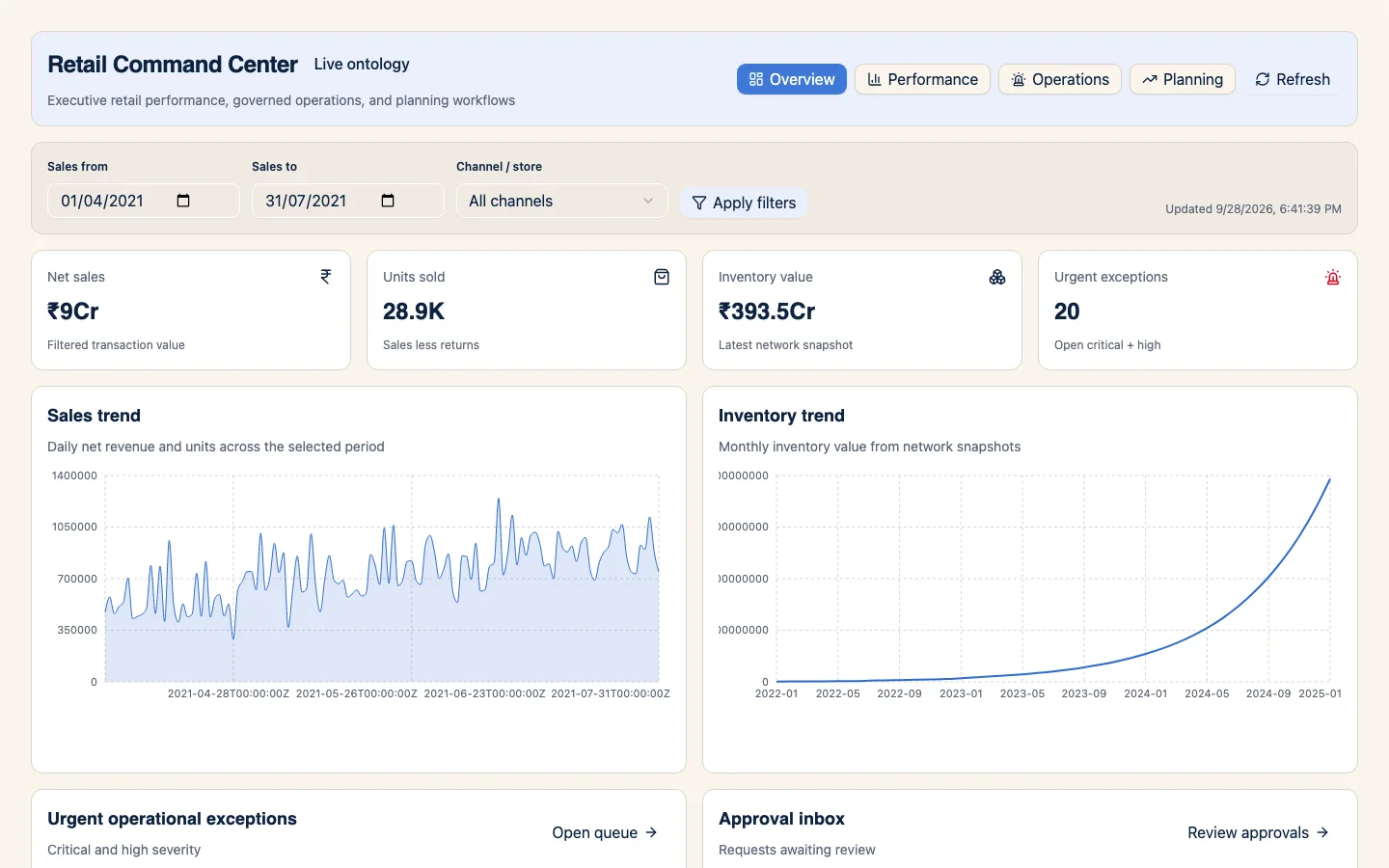The height and width of the screenshot is (868, 1389).
Task: Click the arrow icon beside Review approvals
Action: pyautogui.click(x=1322, y=832)
